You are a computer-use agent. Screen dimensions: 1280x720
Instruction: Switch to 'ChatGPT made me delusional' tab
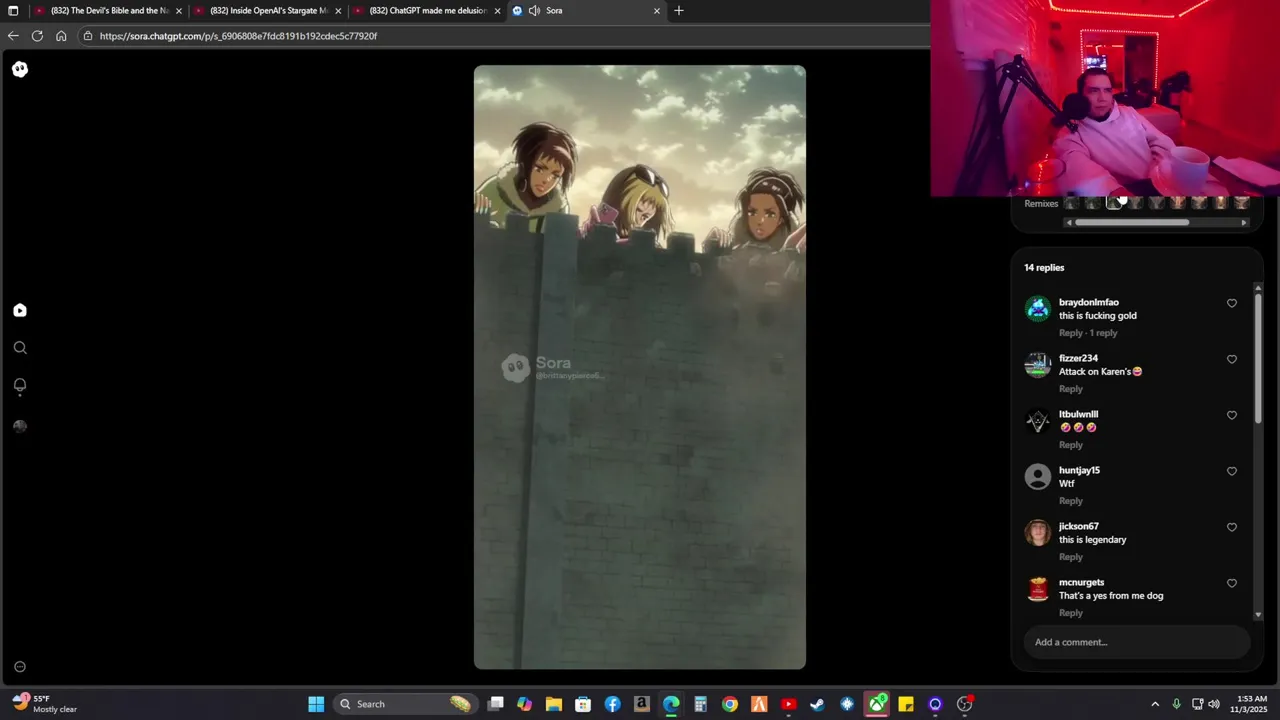coord(425,11)
